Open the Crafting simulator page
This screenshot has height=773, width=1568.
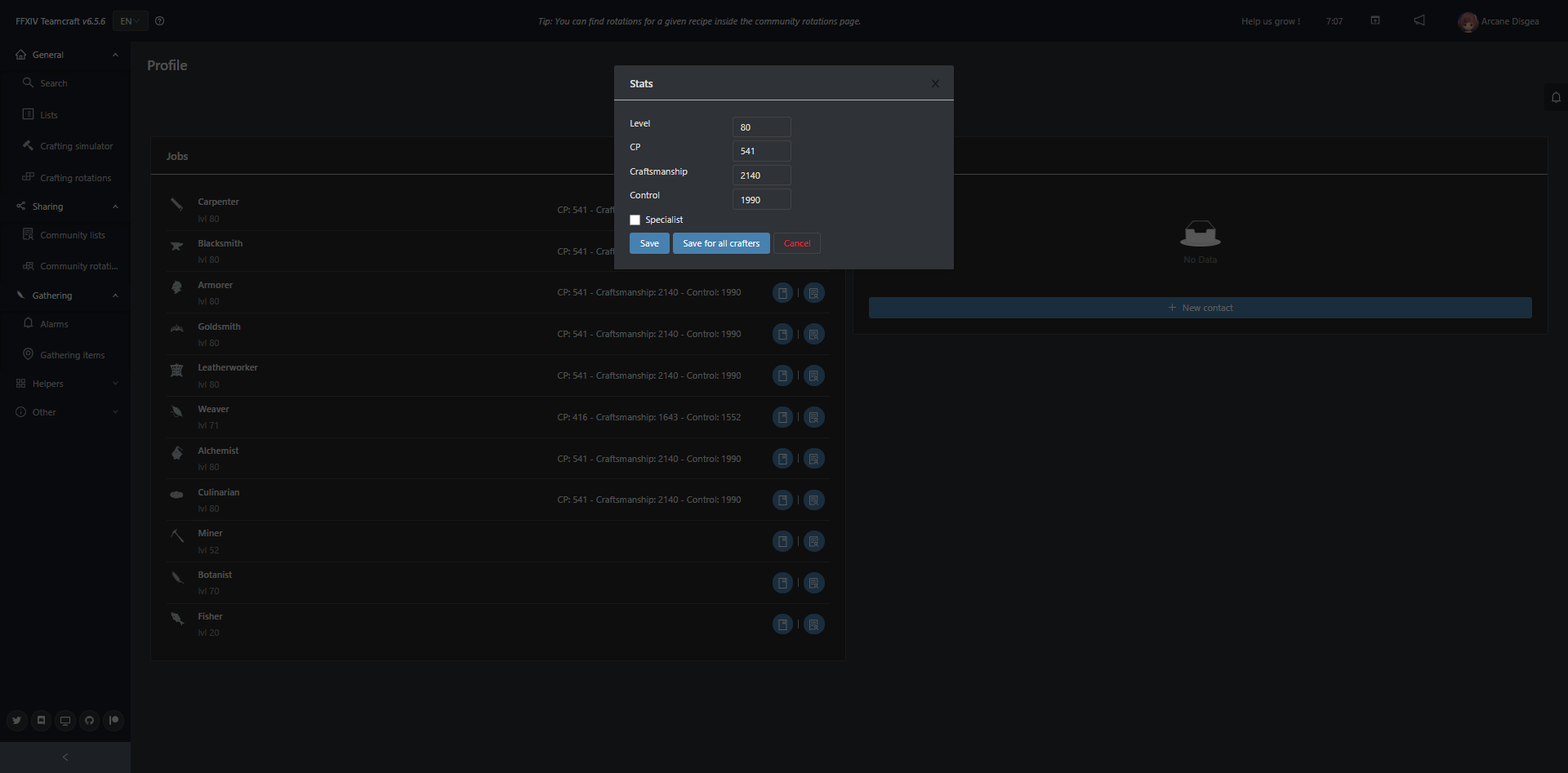point(76,145)
